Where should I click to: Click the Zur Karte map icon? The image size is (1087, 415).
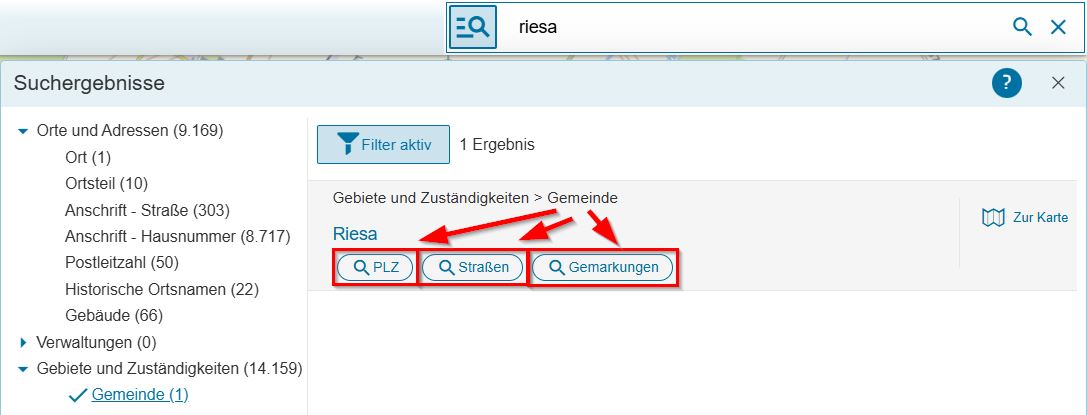pos(993,218)
